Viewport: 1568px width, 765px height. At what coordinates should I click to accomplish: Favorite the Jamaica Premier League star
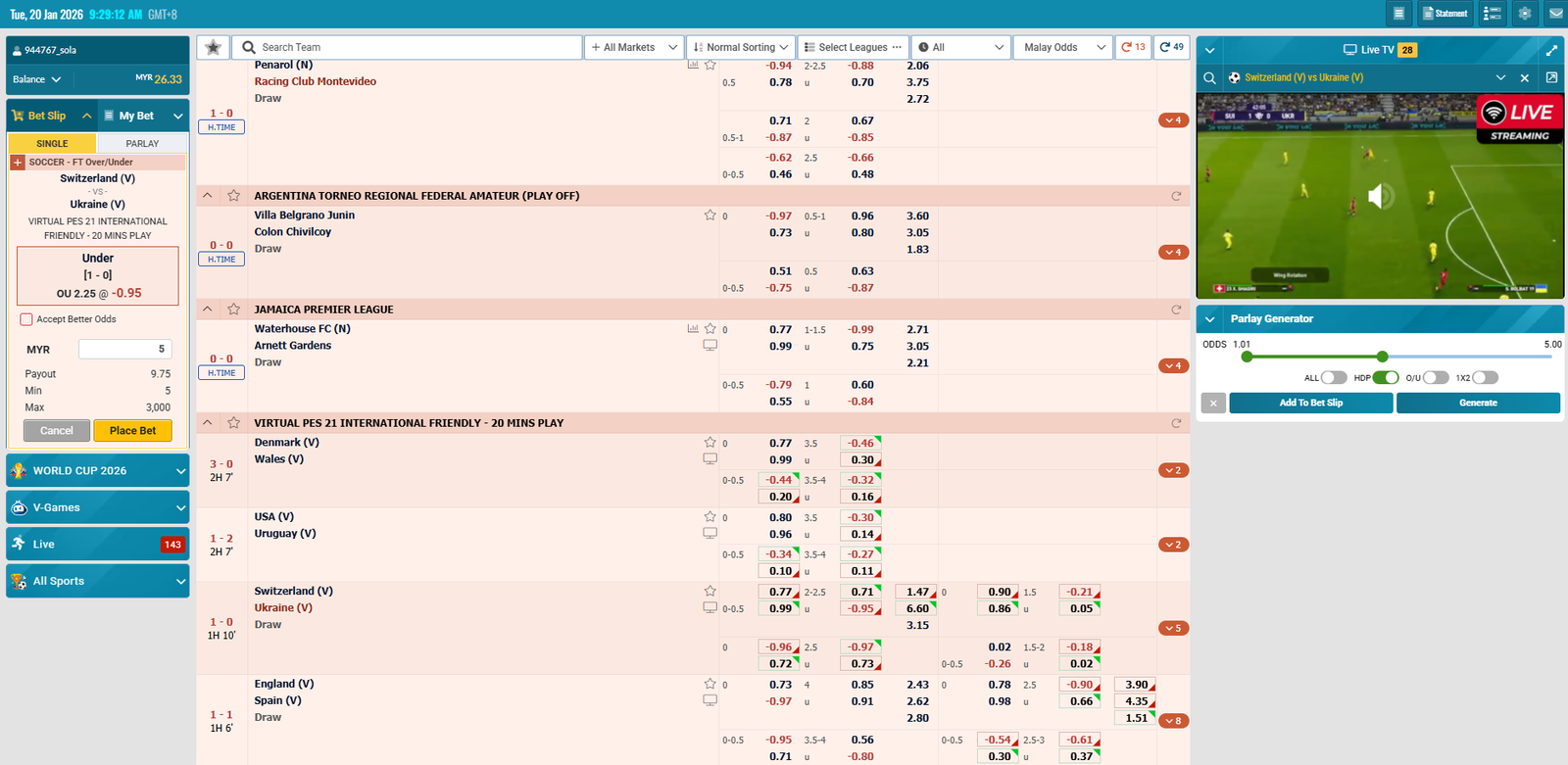[x=233, y=310]
